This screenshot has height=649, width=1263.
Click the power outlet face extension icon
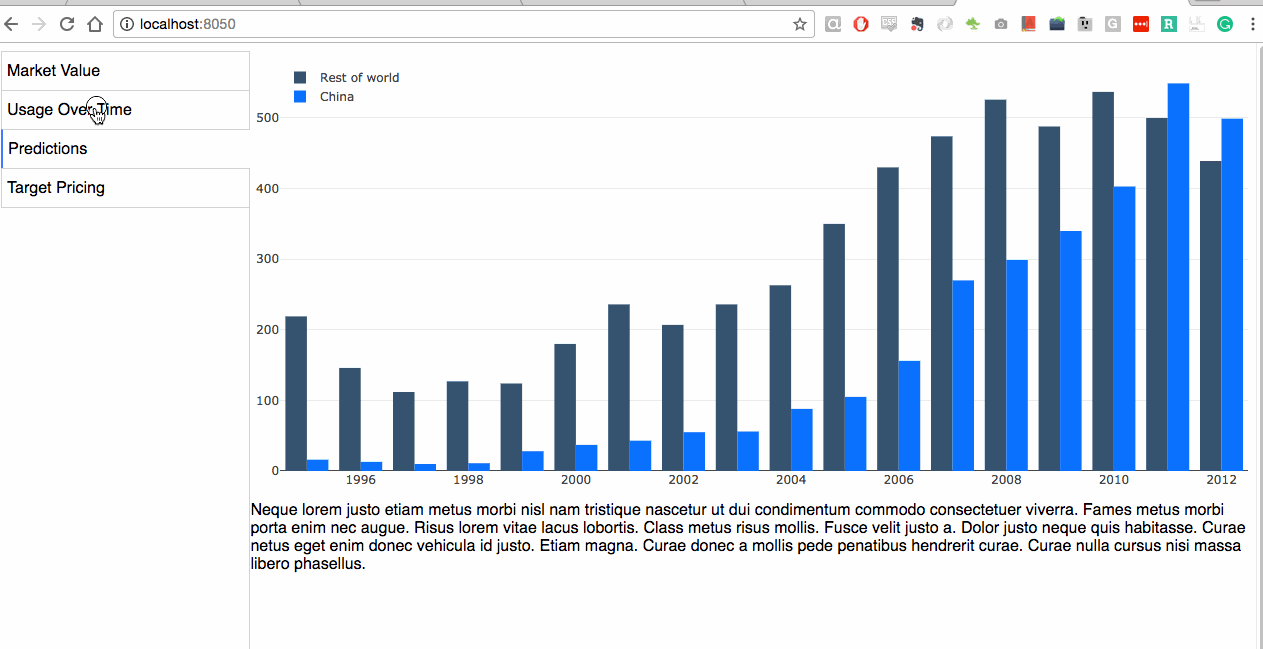click(1085, 24)
